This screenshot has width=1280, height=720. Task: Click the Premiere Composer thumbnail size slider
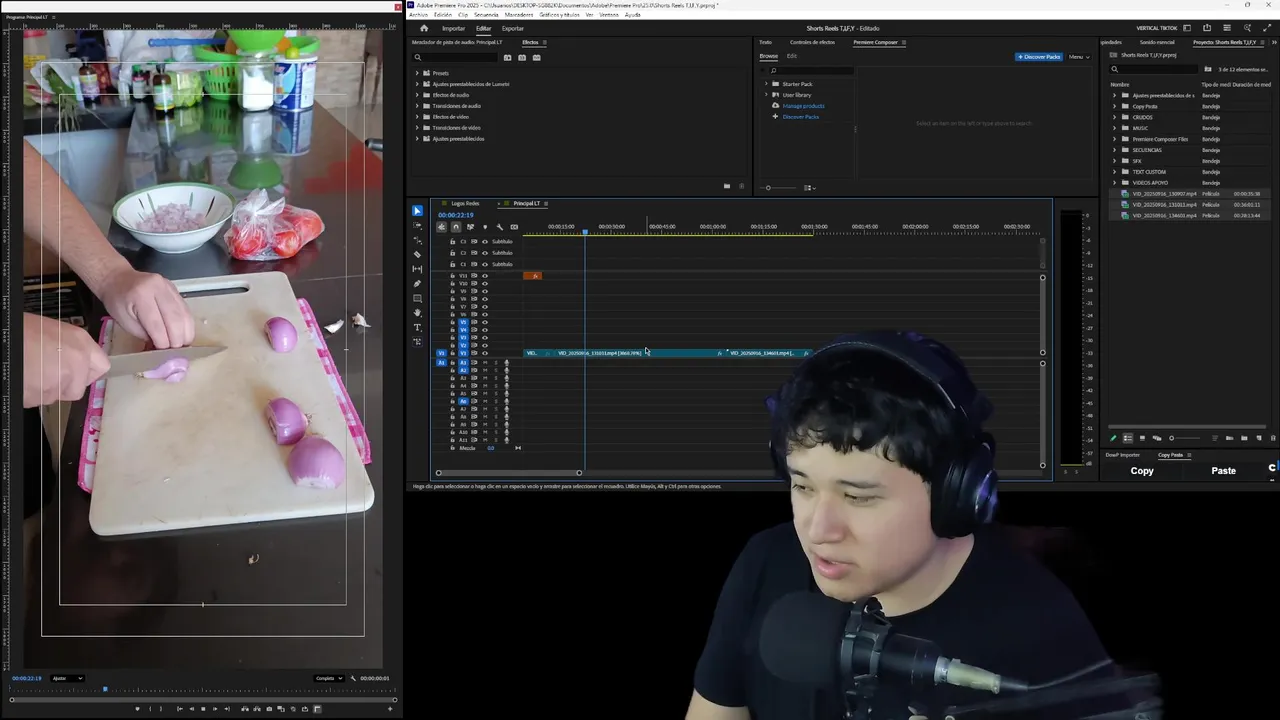click(778, 188)
